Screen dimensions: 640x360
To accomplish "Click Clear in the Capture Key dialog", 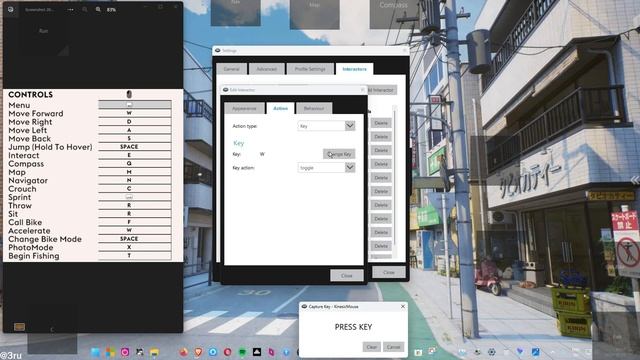I will click(x=371, y=347).
